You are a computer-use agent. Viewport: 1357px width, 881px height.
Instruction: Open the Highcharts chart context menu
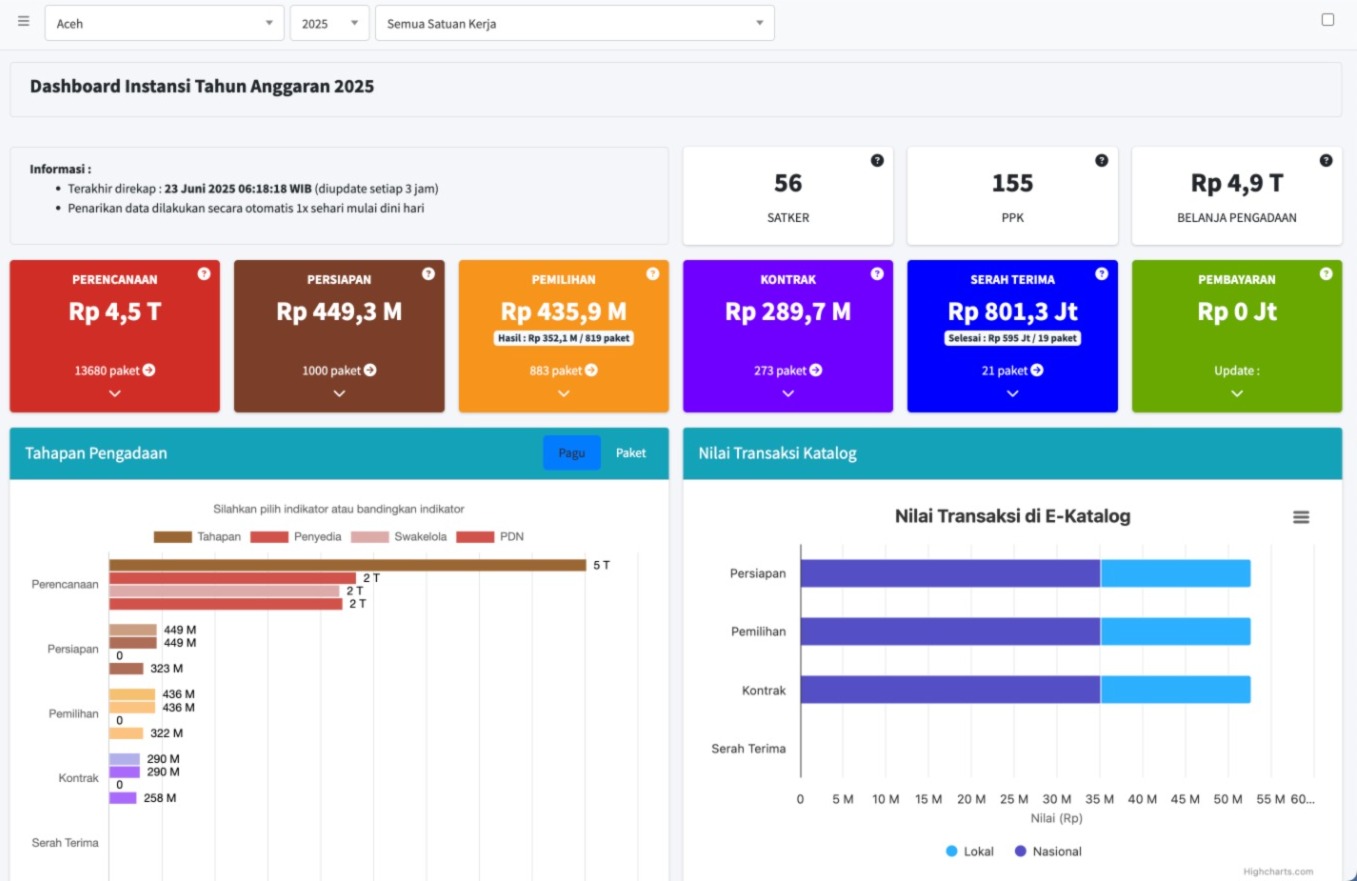pos(1300,517)
